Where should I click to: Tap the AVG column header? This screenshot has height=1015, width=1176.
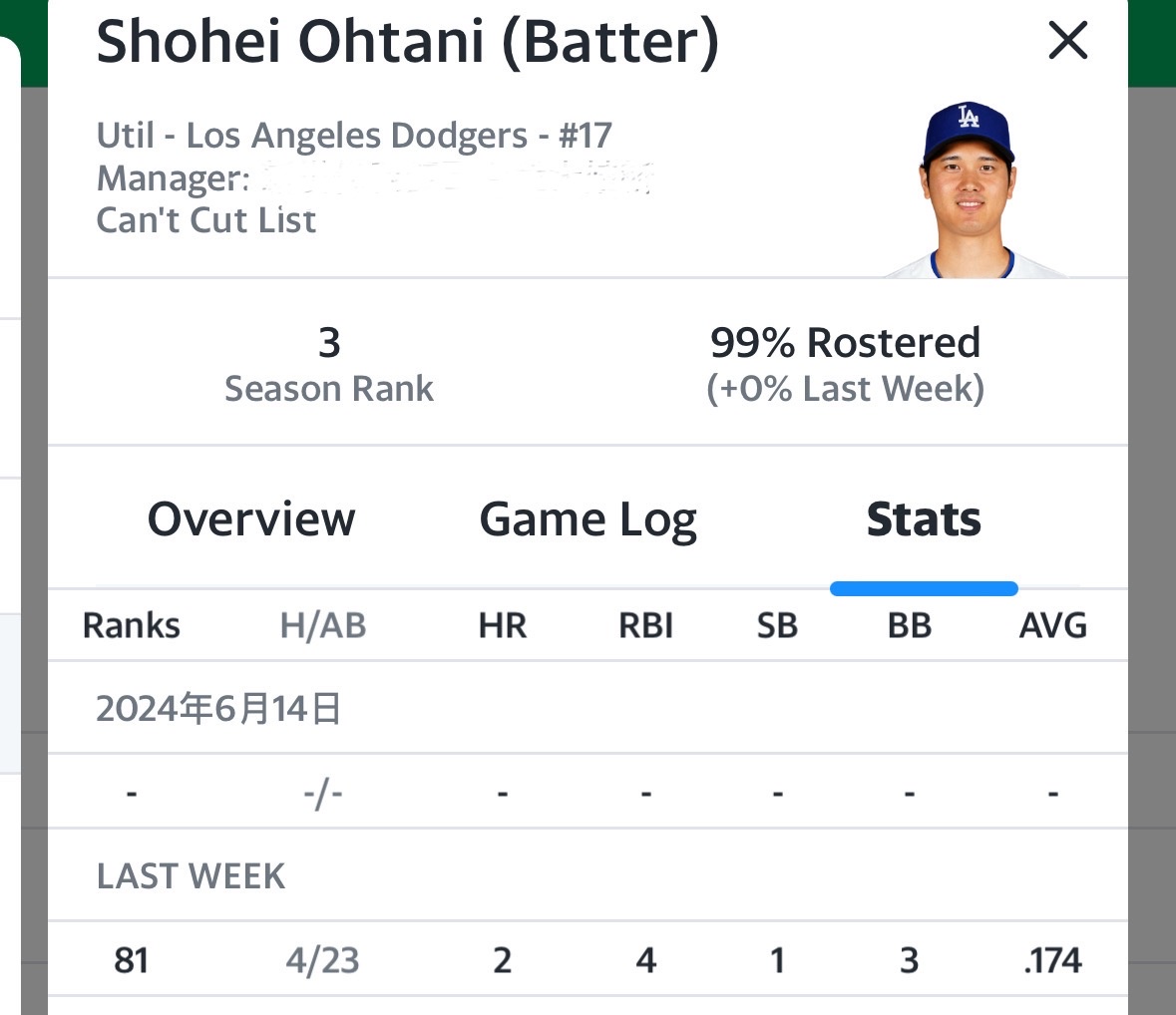pyautogui.click(x=1053, y=626)
